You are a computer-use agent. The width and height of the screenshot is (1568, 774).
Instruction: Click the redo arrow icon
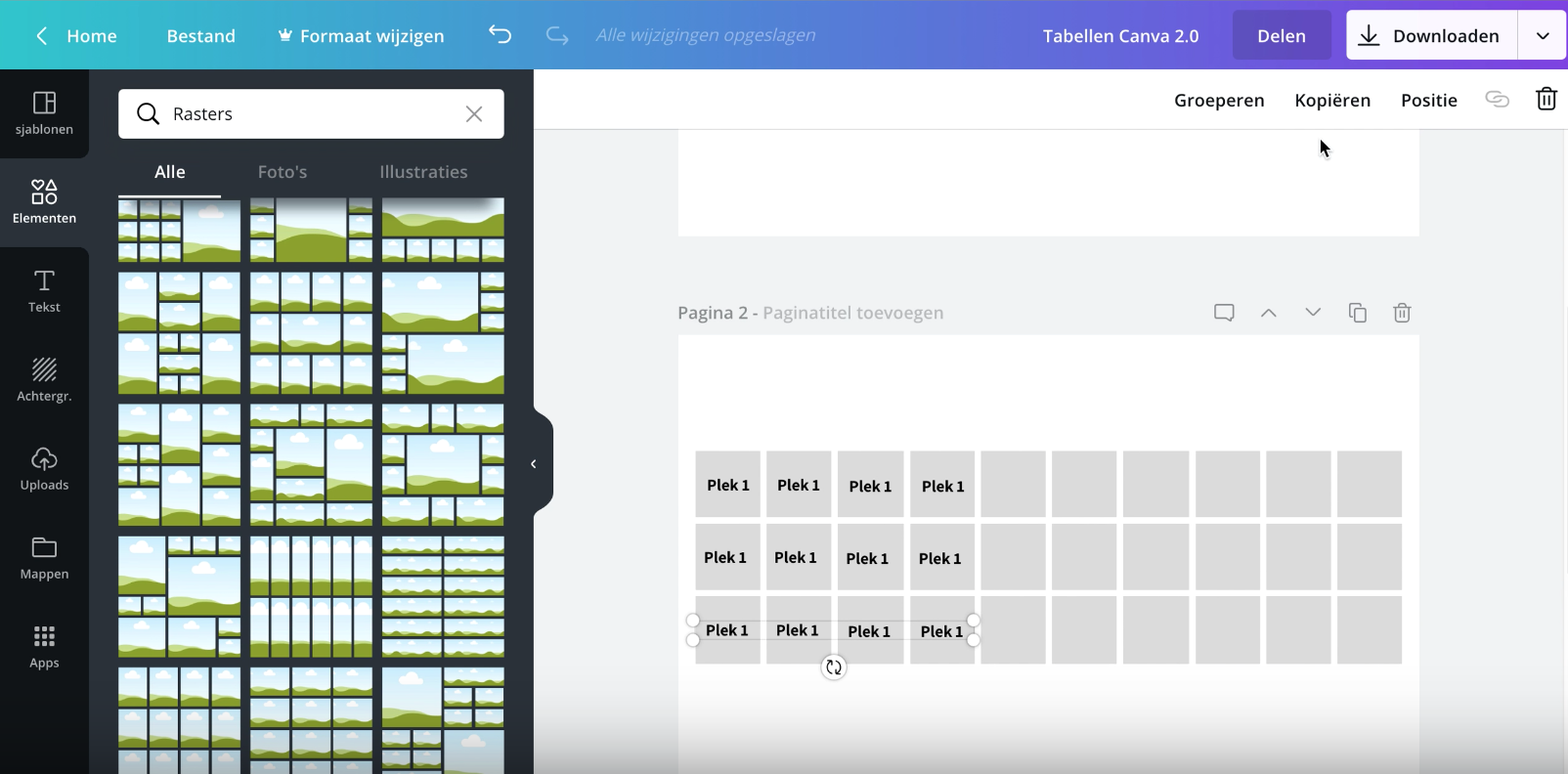(x=557, y=35)
